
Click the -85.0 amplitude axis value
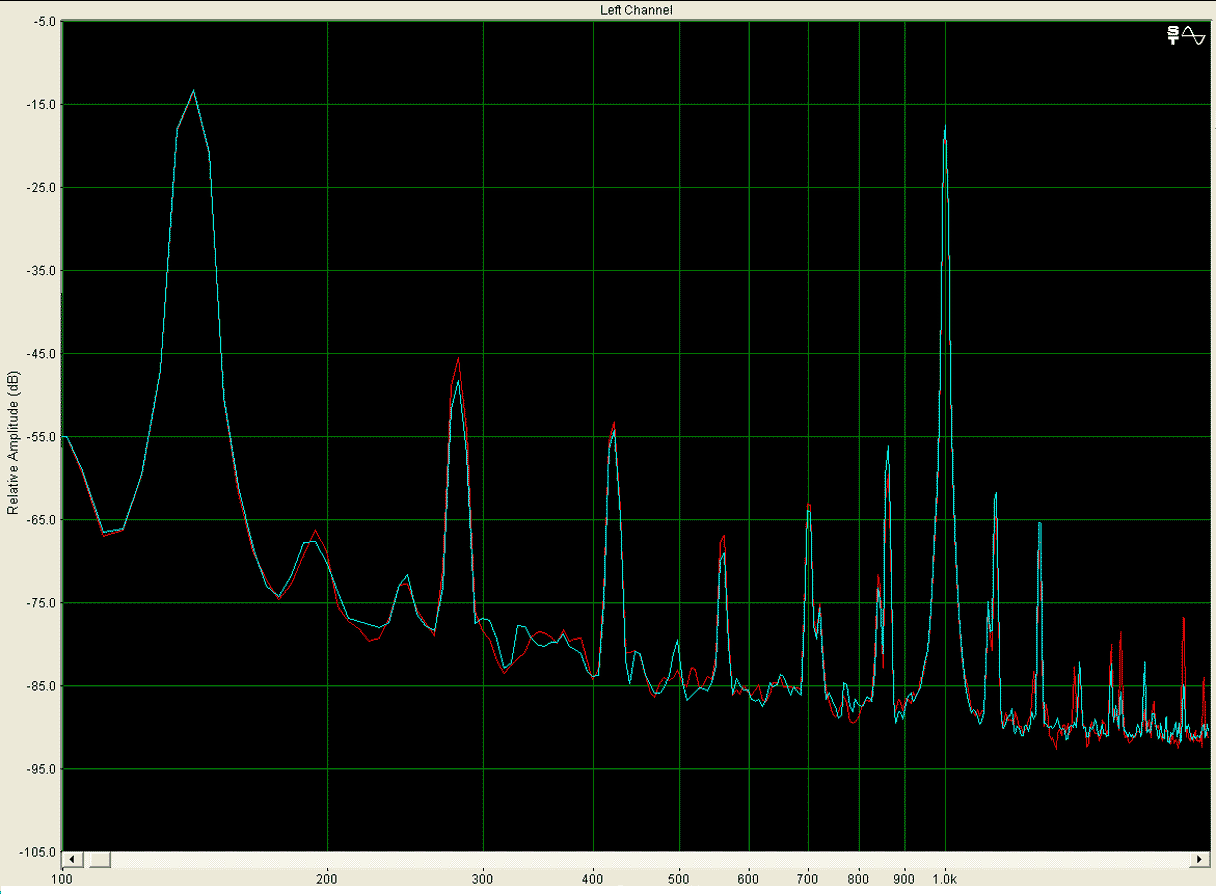point(39,685)
